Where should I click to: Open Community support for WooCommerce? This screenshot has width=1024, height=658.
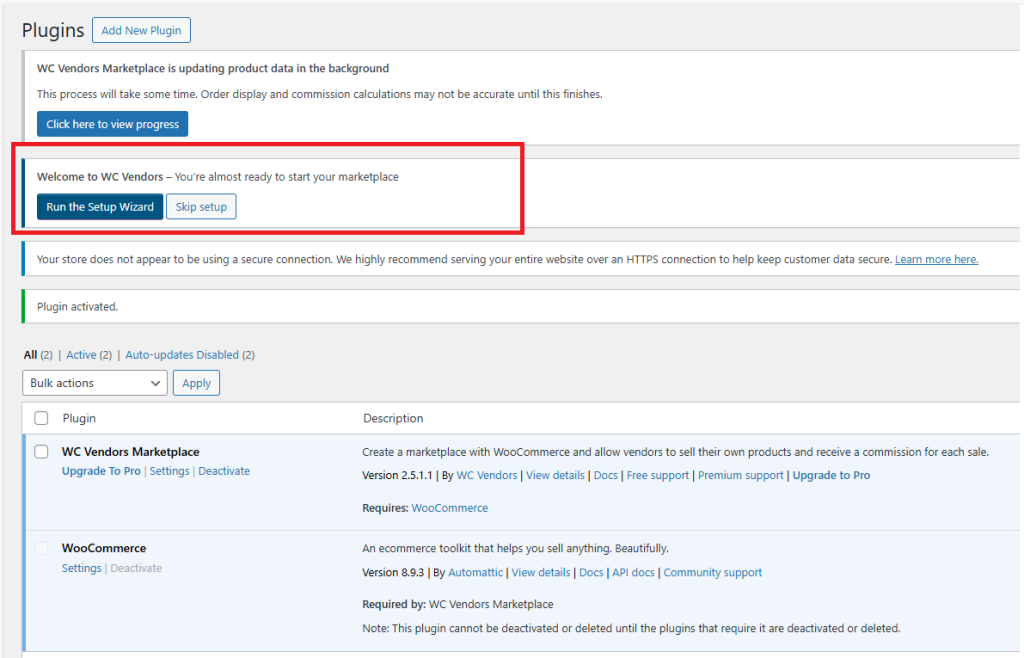712,572
